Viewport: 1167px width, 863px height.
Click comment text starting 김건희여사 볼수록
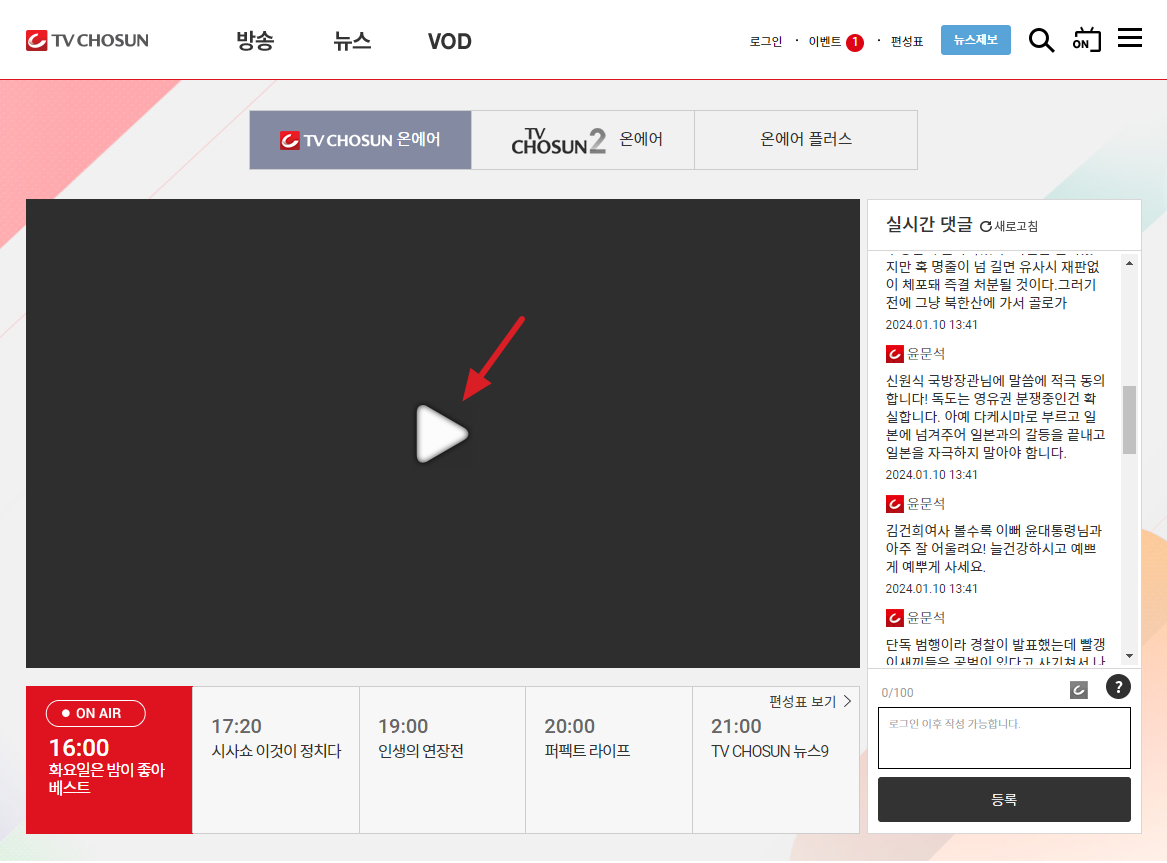pyautogui.click(x=994, y=548)
